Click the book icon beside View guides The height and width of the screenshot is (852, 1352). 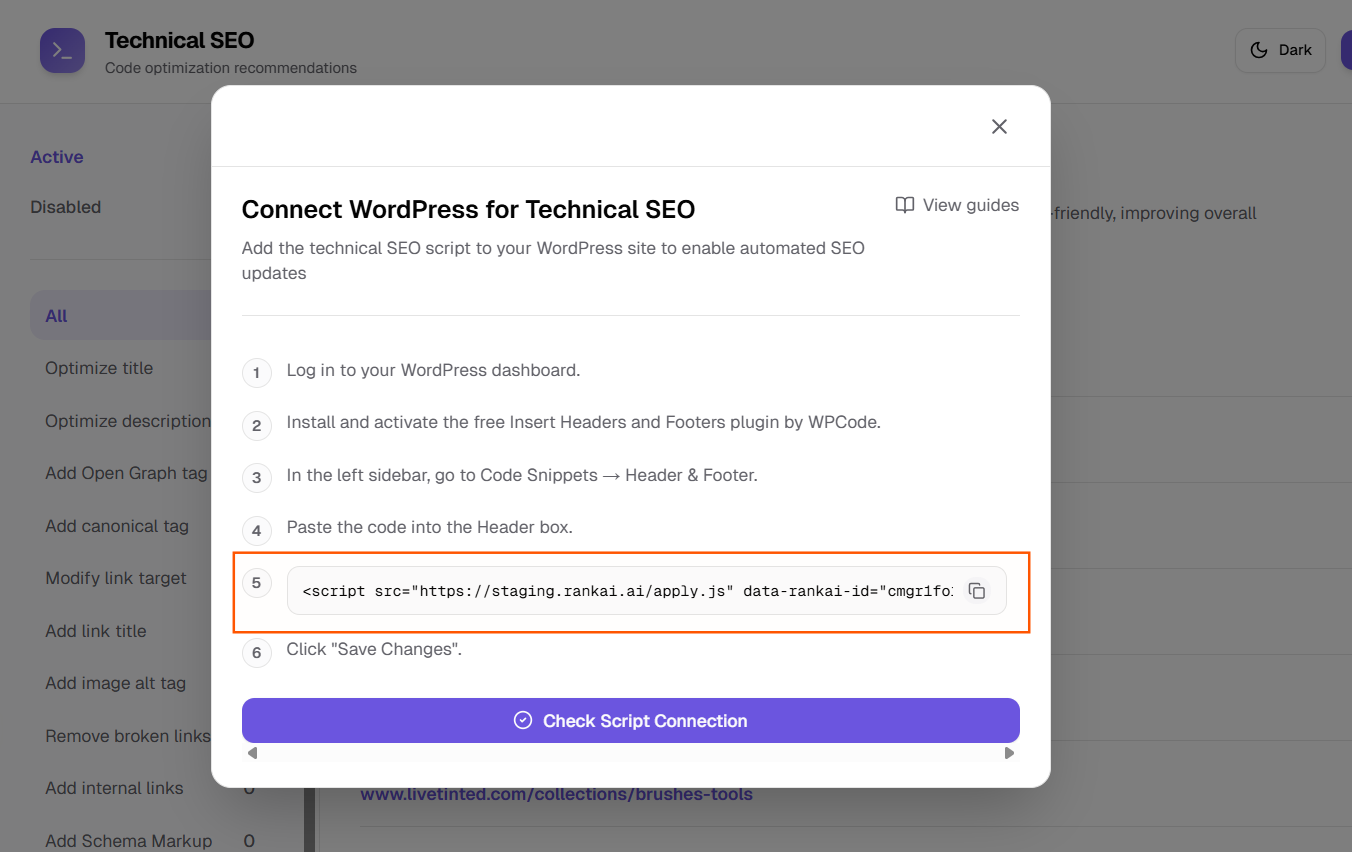tap(904, 205)
